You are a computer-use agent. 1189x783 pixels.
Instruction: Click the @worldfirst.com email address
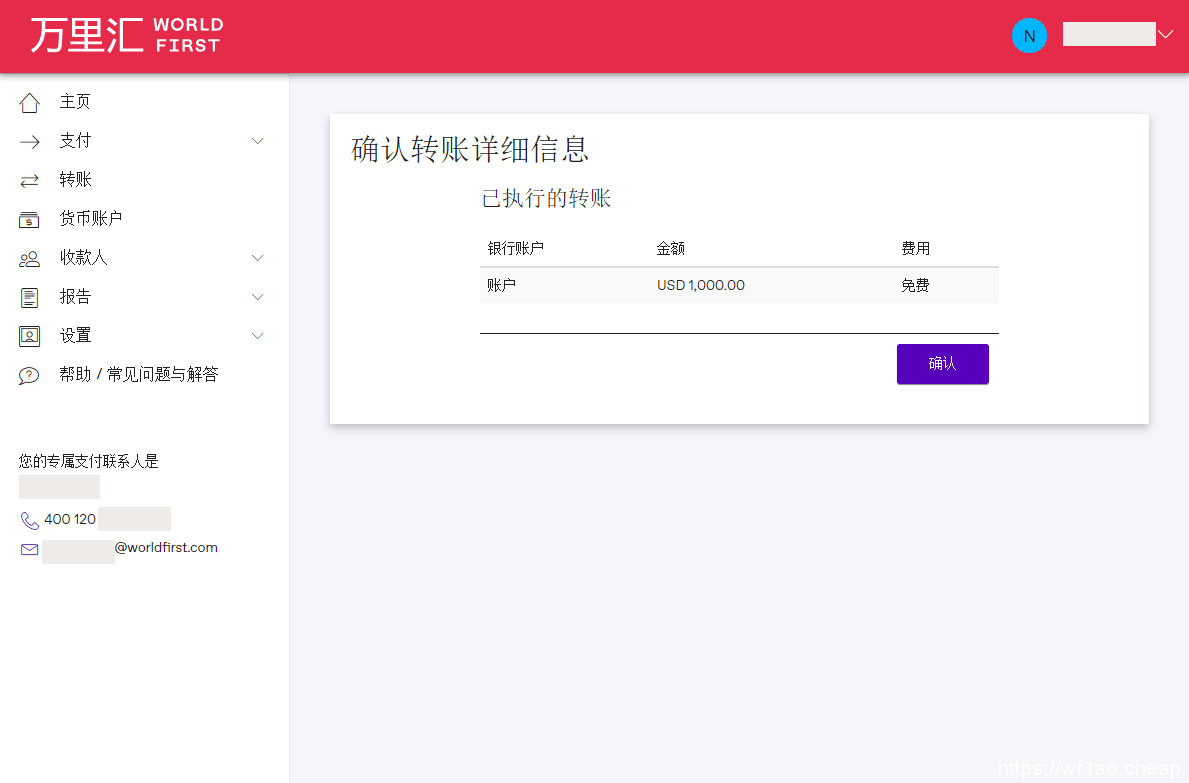166,548
